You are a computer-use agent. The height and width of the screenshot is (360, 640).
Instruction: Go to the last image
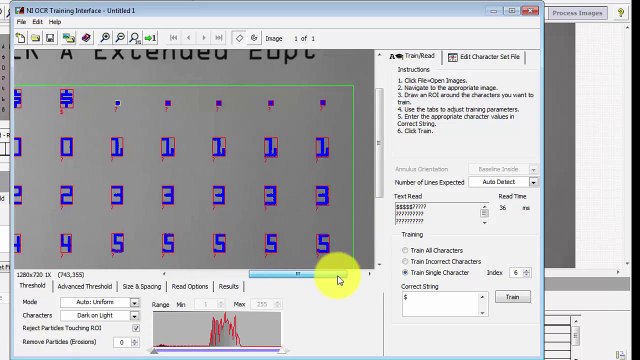[x=219, y=38]
